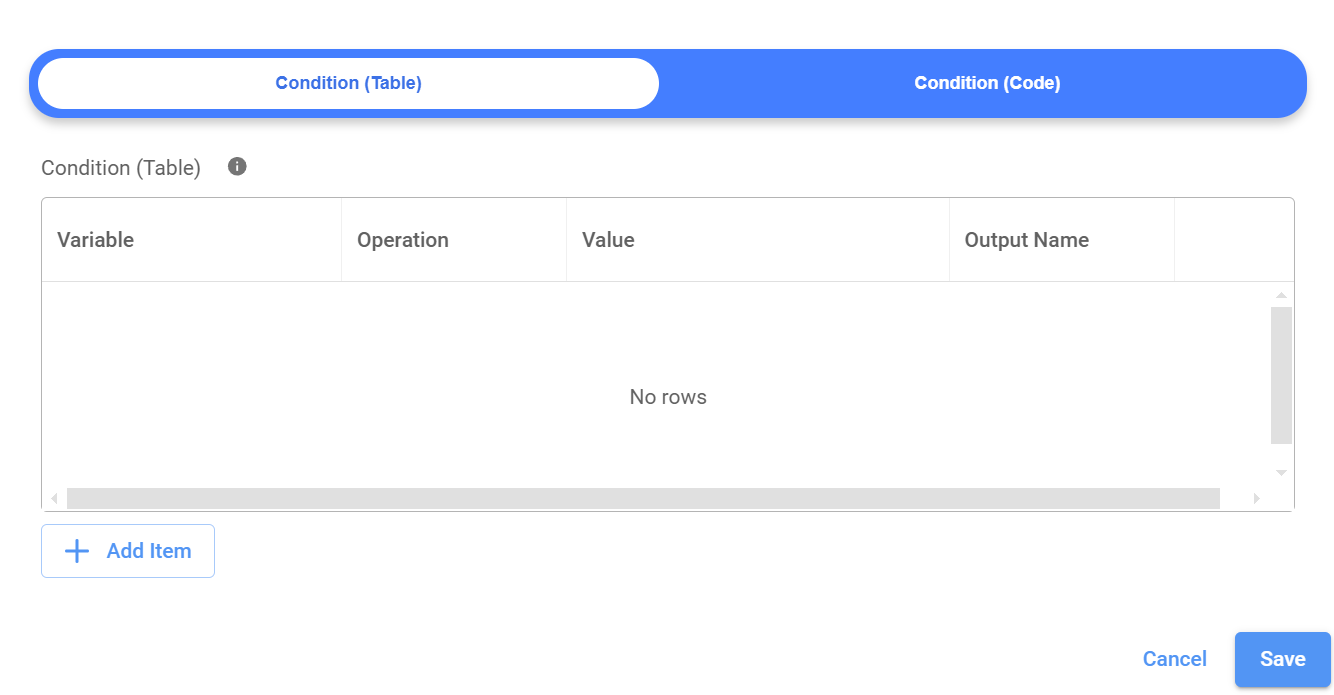Click the table's horizontal scrollbar thumb
The height and width of the screenshot is (695, 1334).
tap(642, 498)
